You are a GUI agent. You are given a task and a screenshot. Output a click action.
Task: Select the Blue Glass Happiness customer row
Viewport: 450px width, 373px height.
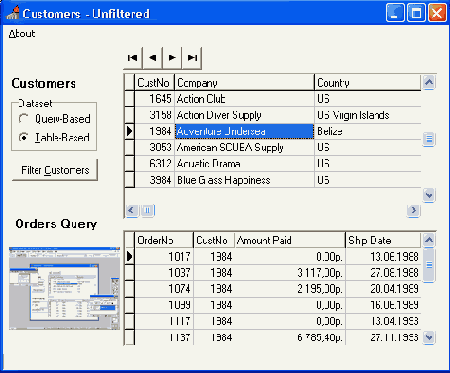[x=273, y=180]
